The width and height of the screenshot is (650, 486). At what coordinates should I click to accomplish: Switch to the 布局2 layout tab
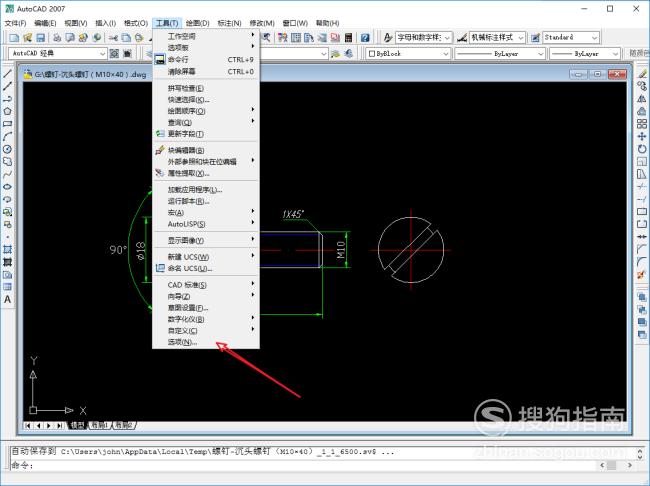tap(124, 425)
